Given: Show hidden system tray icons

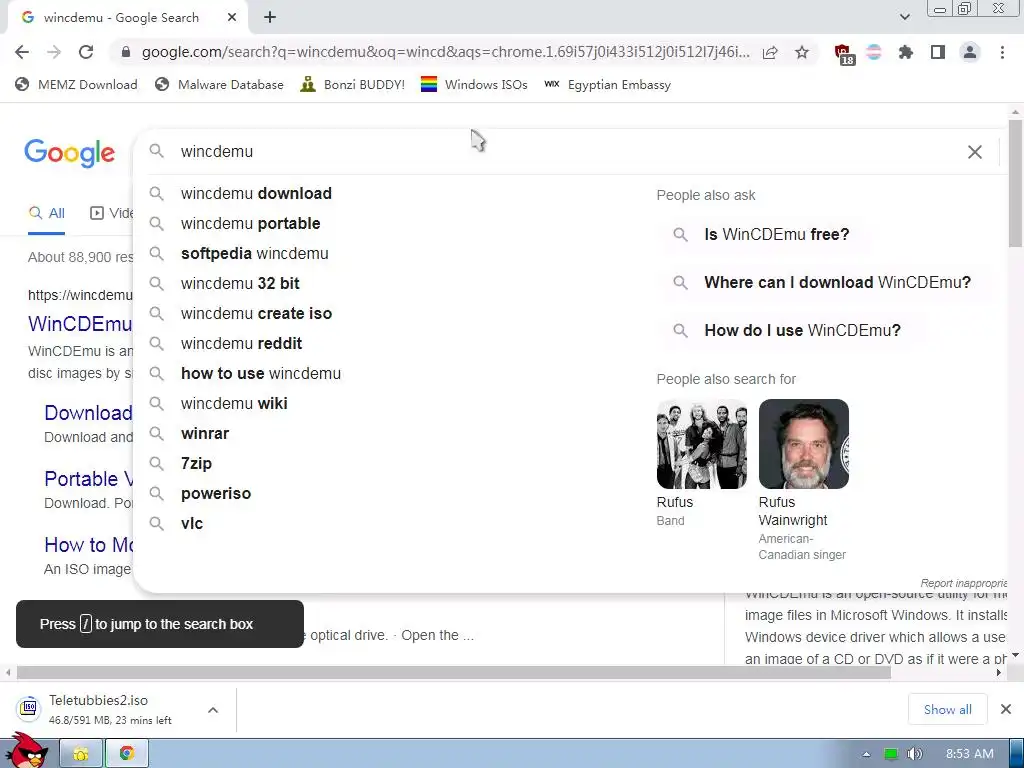Looking at the screenshot, I should tap(866, 754).
